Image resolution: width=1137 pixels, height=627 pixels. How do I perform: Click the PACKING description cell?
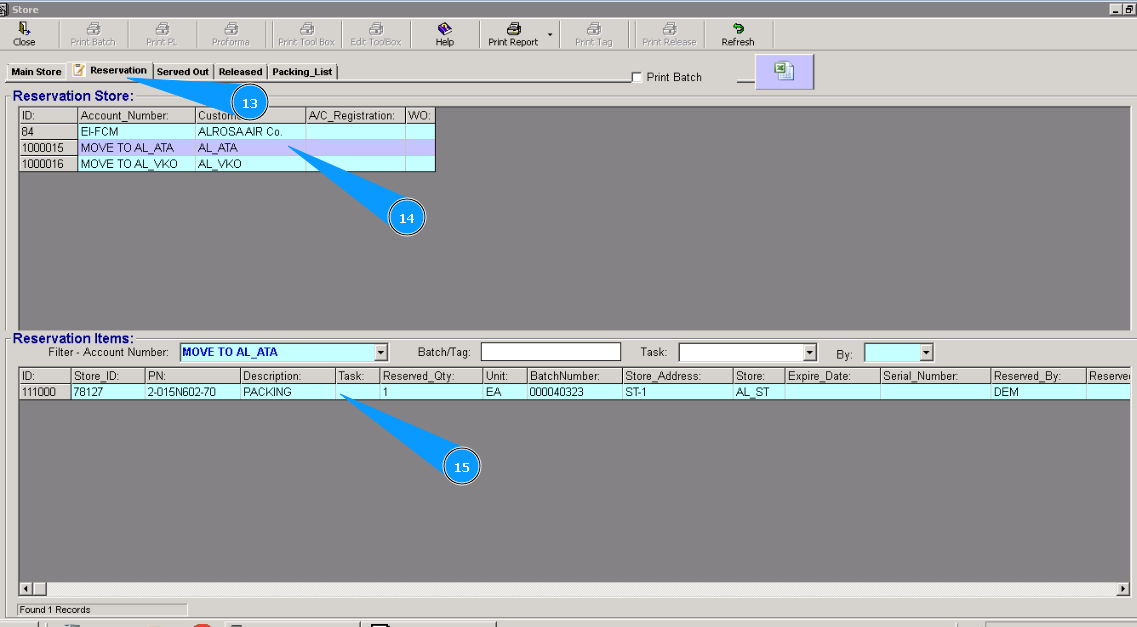click(288, 392)
